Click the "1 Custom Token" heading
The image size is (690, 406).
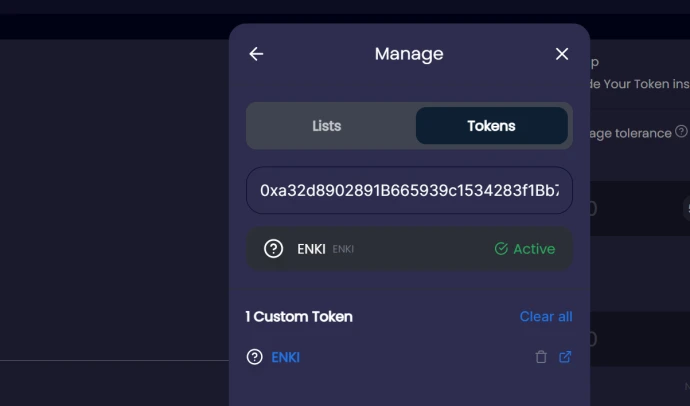[299, 317]
